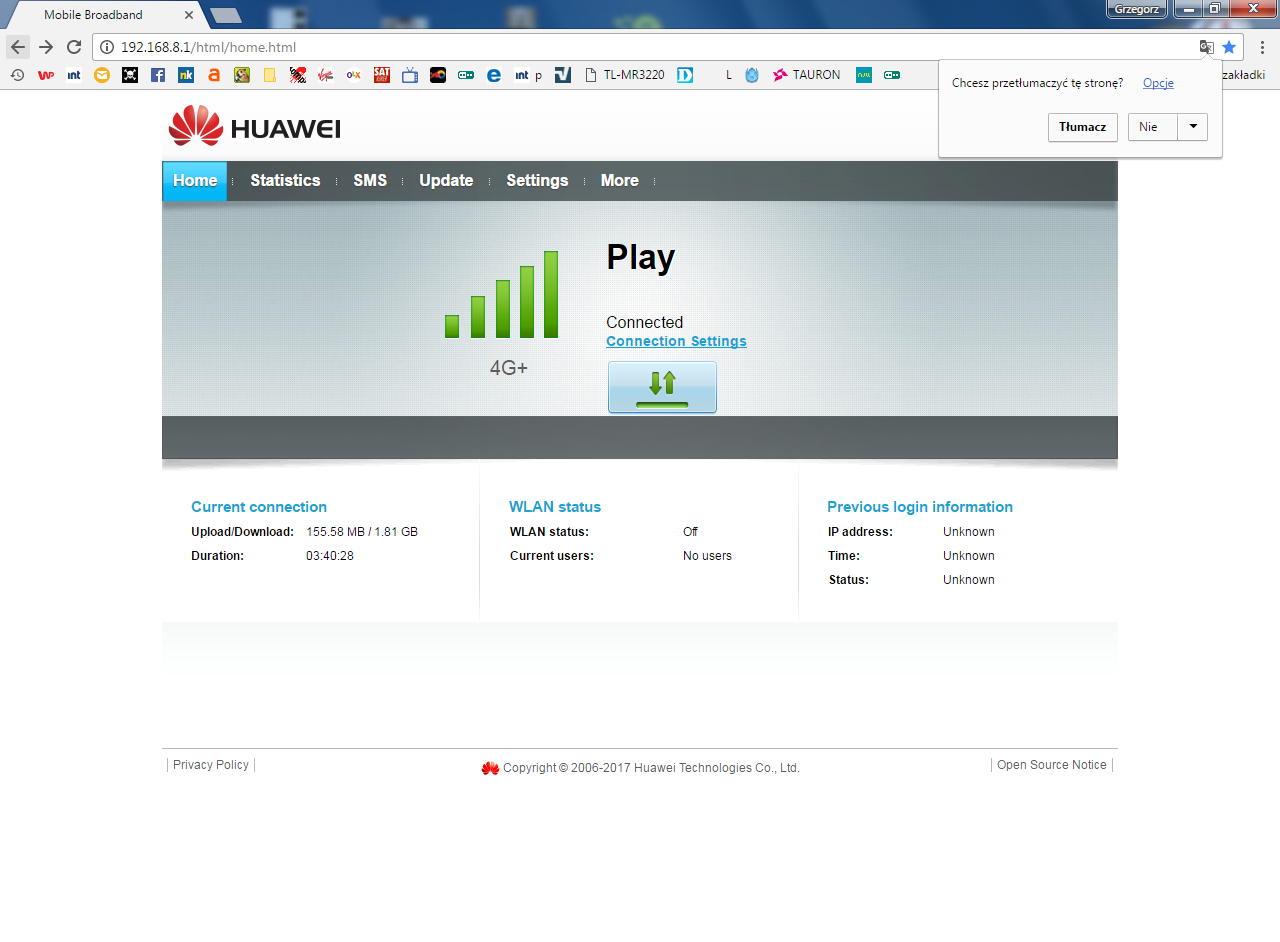Open the yellow mail envelope bookmark
The width and height of the screenshot is (1280, 942).
pos(102,75)
